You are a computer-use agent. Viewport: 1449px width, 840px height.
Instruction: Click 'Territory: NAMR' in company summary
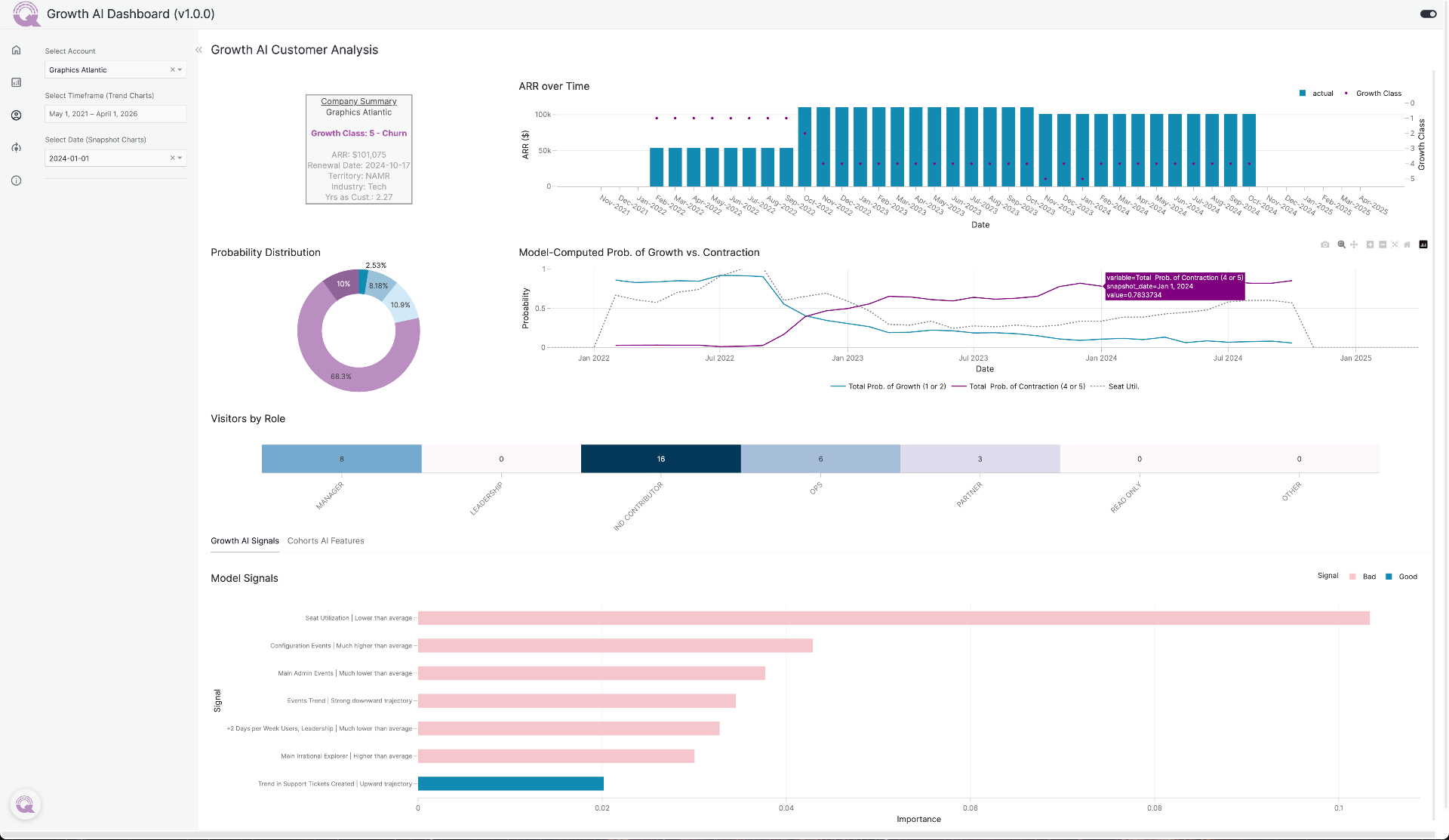(x=358, y=176)
